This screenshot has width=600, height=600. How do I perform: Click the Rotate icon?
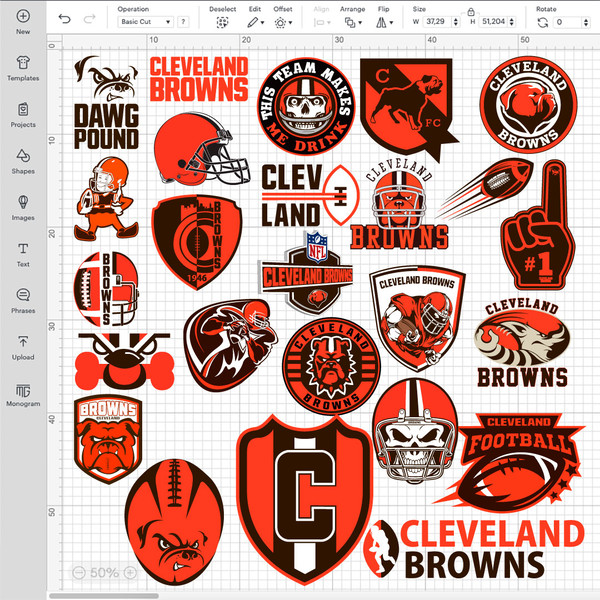coord(542,23)
